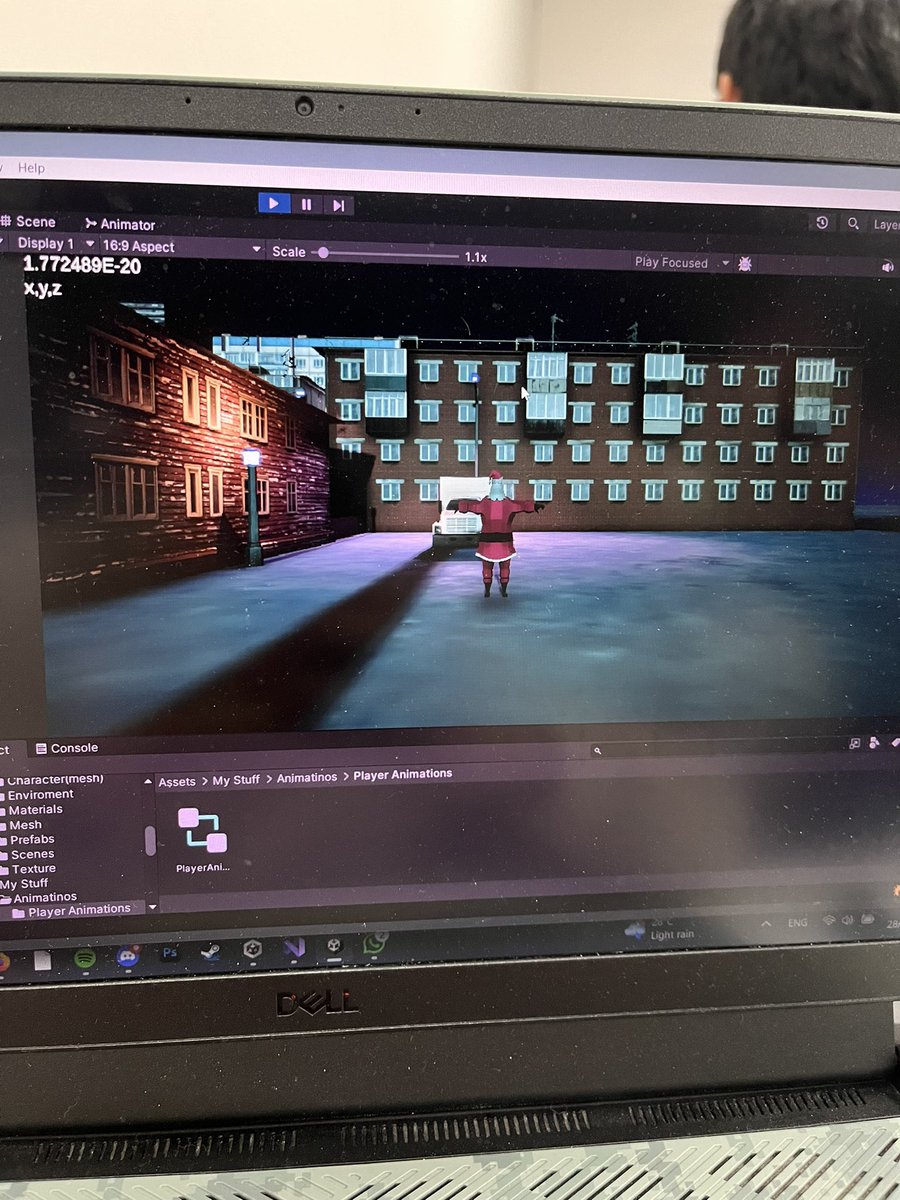Open the Console tab
This screenshot has height=1200, width=900.
pos(66,748)
